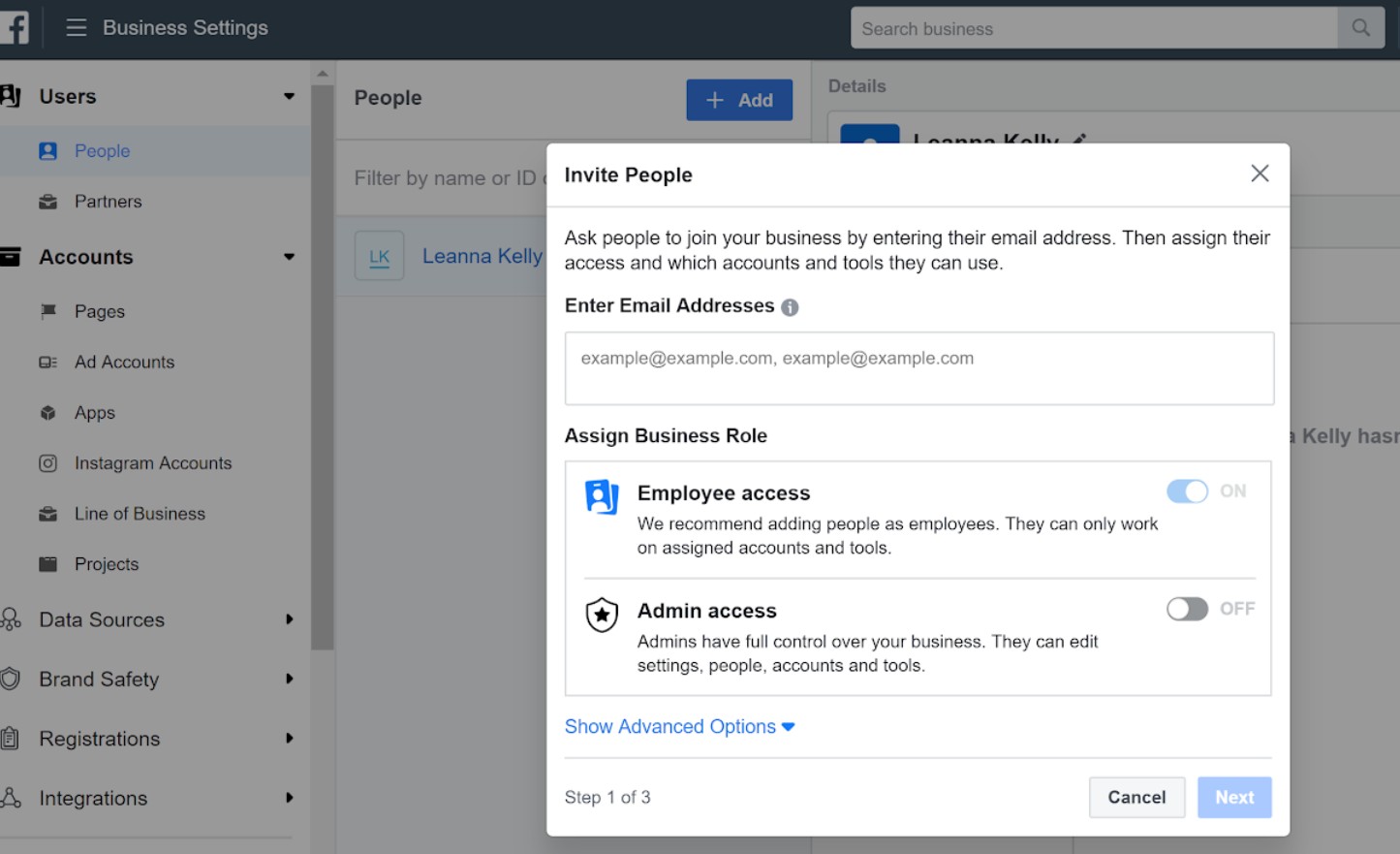This screenshot has width=1400, height=854.
Task: Close the Invite People dialog
Action: point(1260,174)
